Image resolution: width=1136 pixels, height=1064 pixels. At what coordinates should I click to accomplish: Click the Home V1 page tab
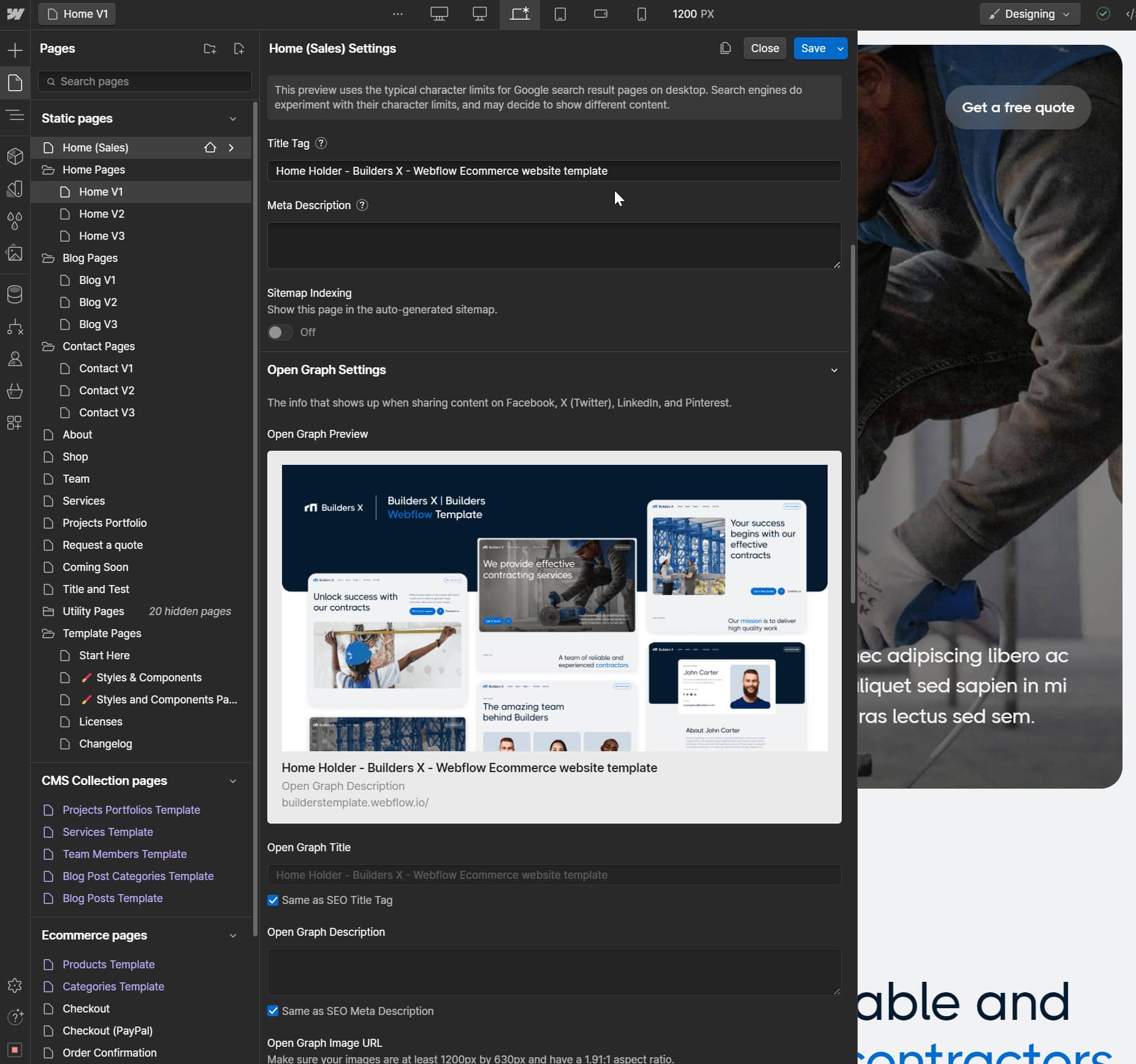77,13
